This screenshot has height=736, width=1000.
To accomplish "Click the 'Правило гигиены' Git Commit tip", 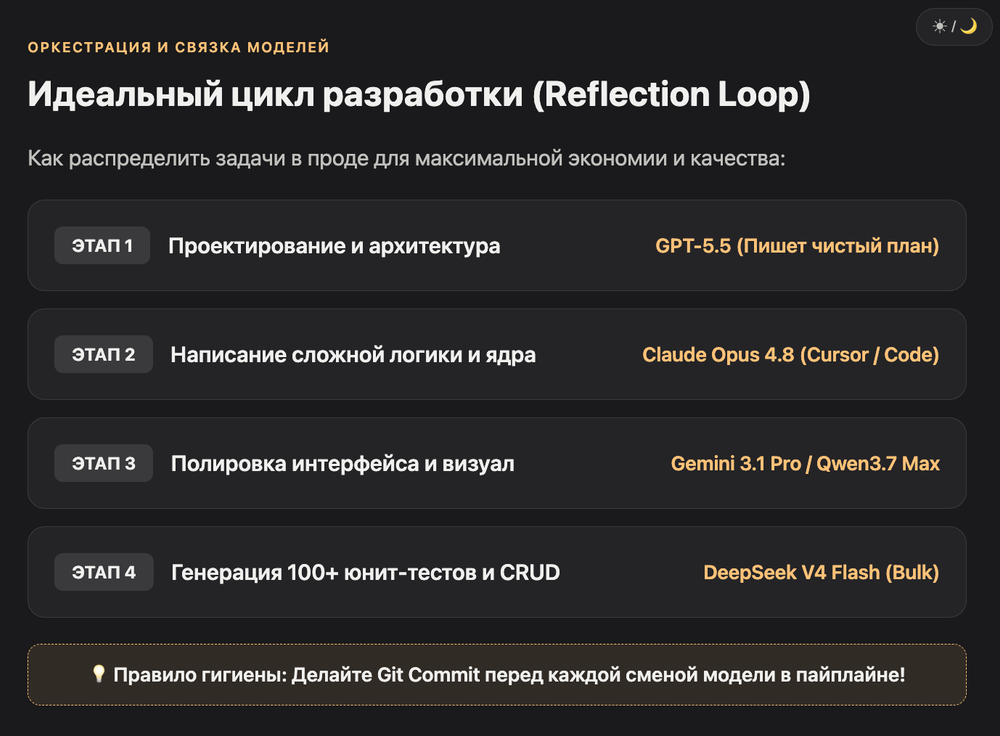I will (497, 675).
